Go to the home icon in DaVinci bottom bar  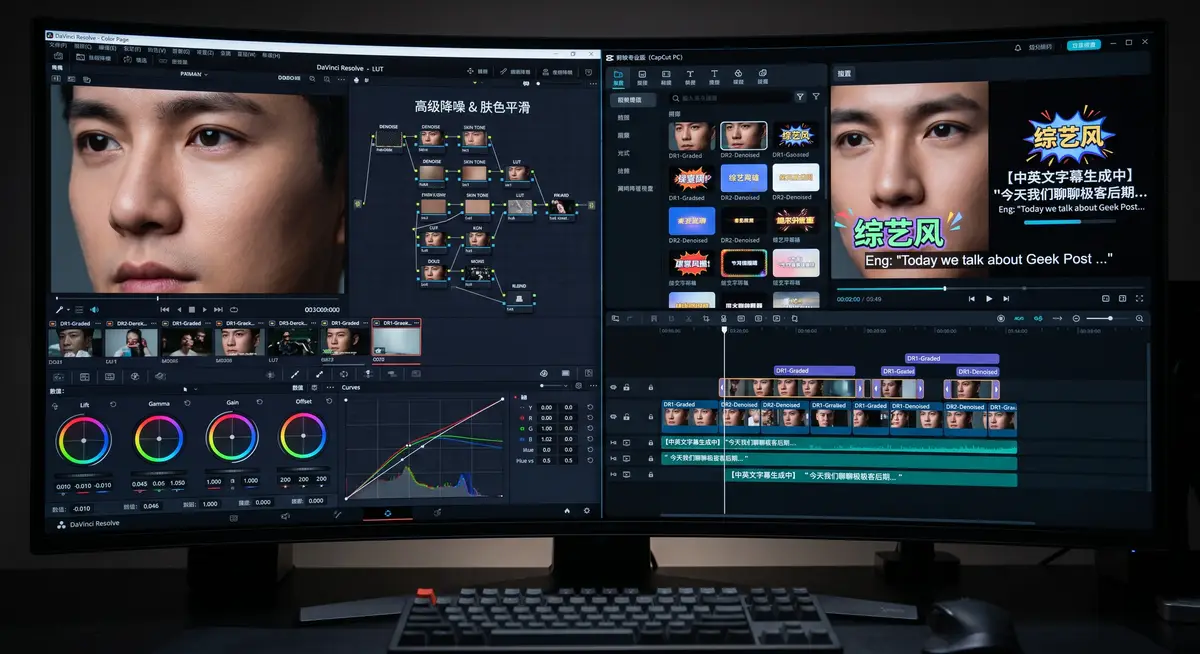coord(567,510)
